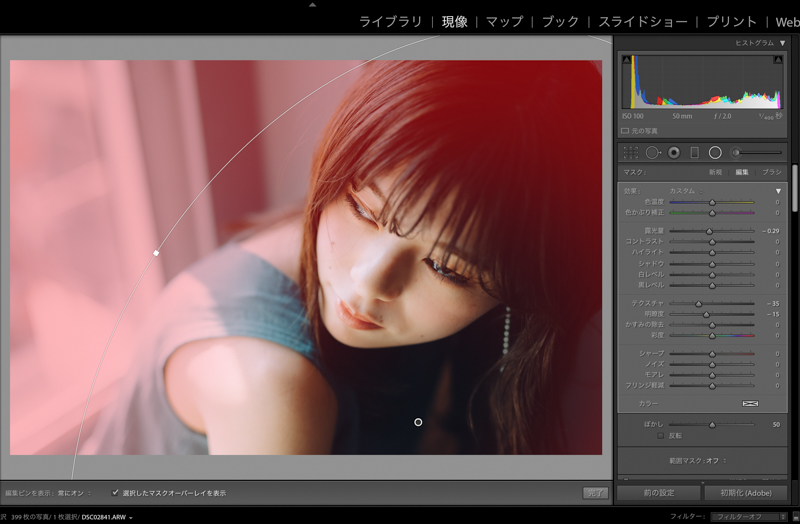Click bottom panel collapse arrow below sliders
The height and width of the screenshot is (524, 800).
703,482
